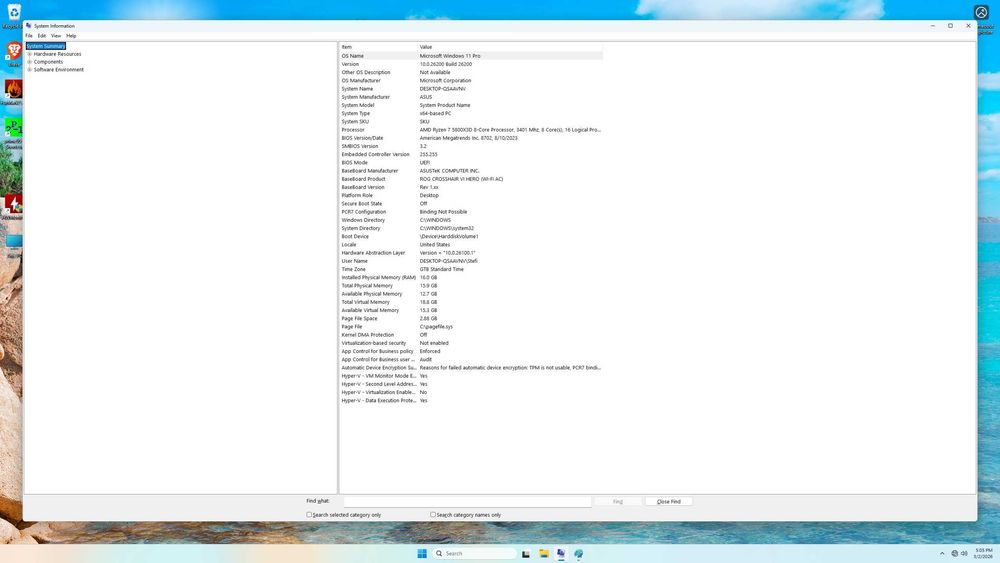Select the OS Name row

[x=471, y=55]
